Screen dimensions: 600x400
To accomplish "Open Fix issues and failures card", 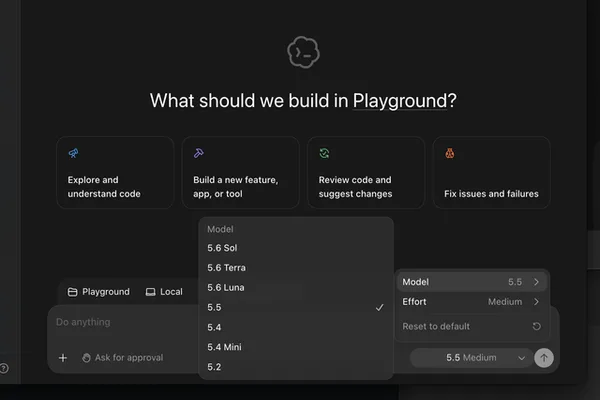I will coord(492,173).
